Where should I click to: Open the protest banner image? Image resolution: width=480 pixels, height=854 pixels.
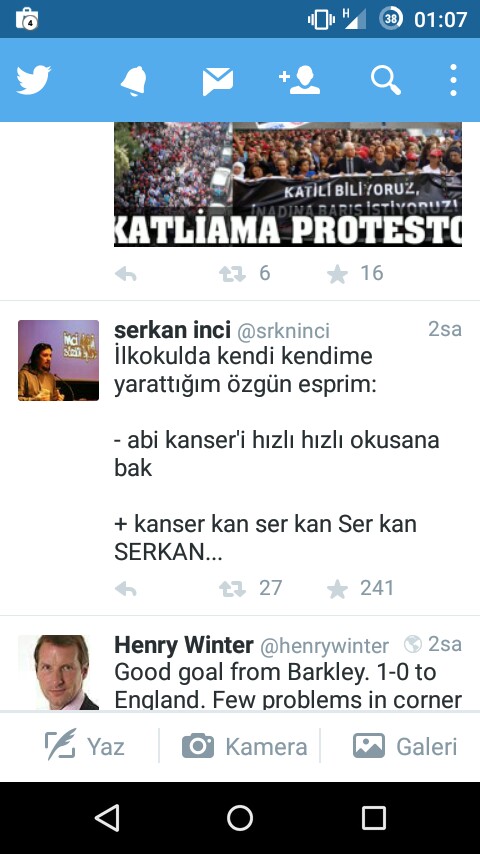tap(288, 184)
